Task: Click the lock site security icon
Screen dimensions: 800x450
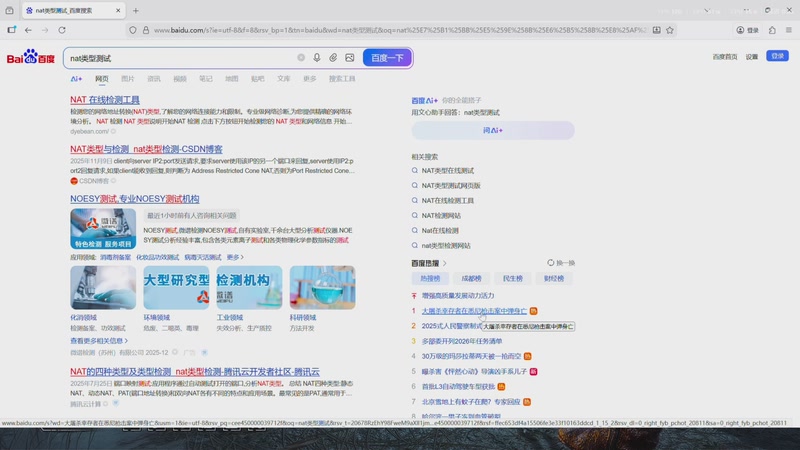Action: coord(146,30)
